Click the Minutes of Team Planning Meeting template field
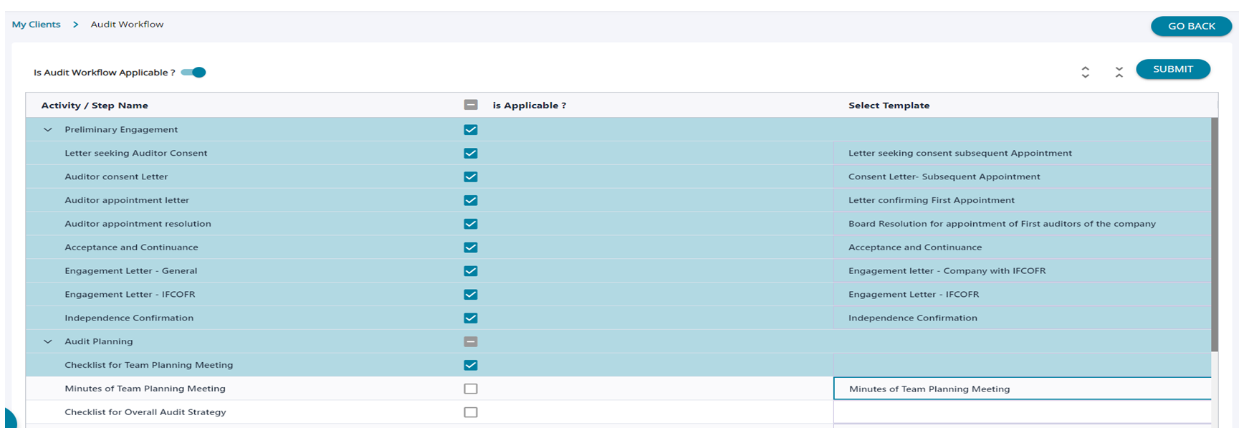1255x433 pixels. 1020,389
